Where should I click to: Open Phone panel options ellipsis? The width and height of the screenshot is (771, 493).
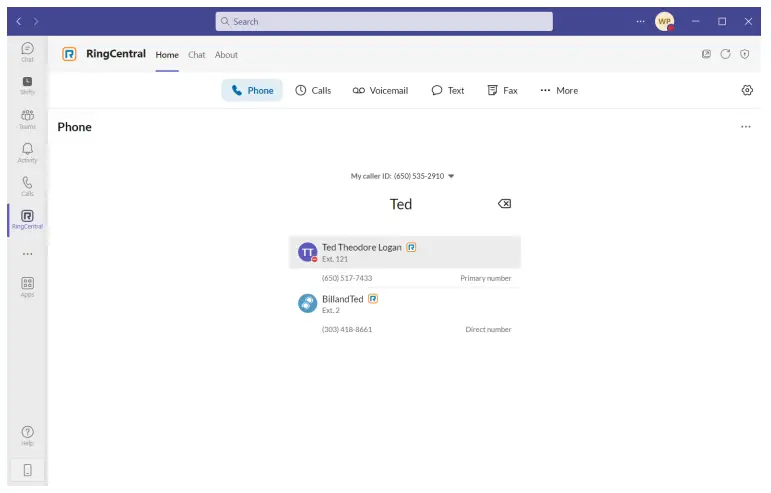tap(746, 127)
